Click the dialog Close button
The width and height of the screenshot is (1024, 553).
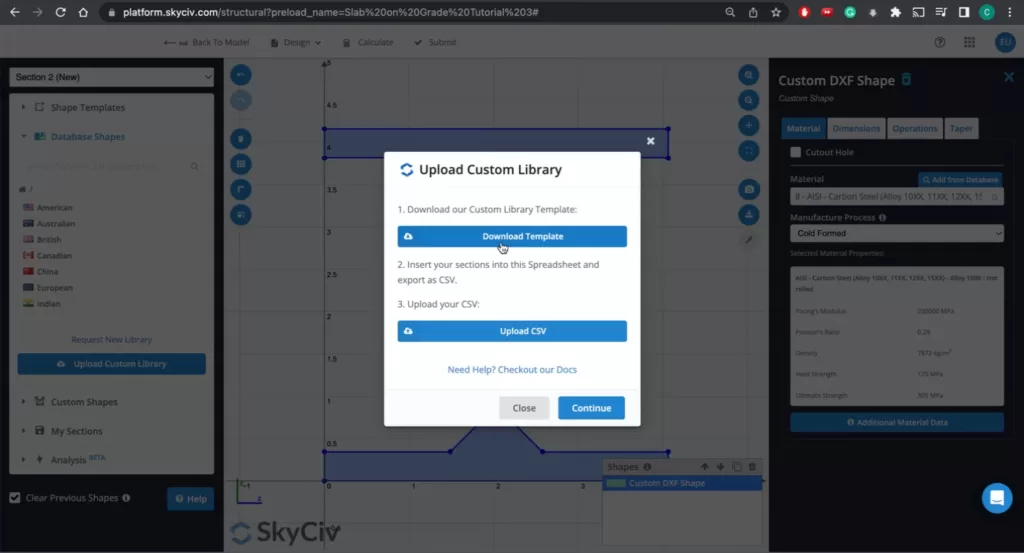tap(524, 408)
